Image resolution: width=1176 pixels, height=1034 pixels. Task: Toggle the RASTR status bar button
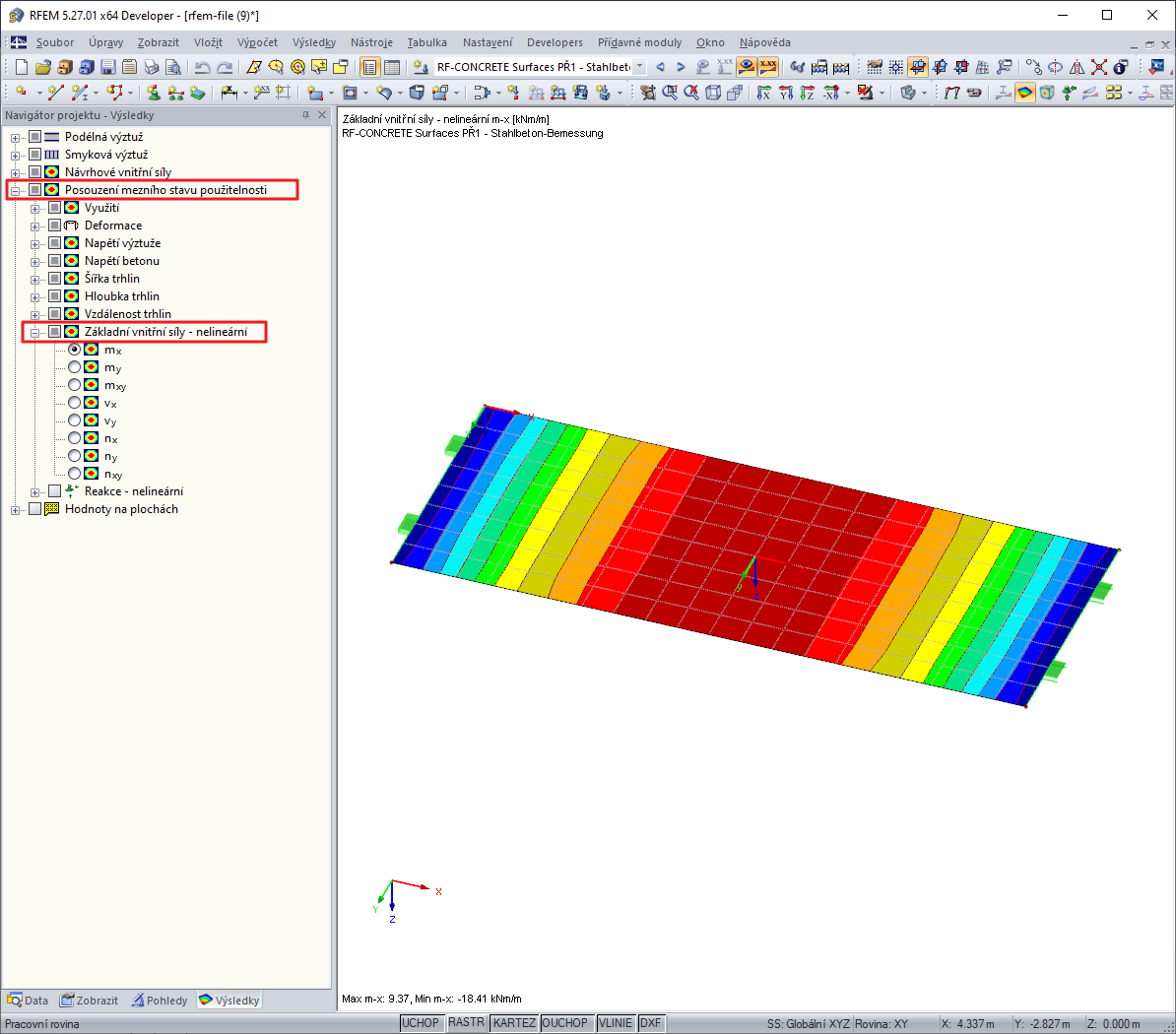tap(466, 1023)
